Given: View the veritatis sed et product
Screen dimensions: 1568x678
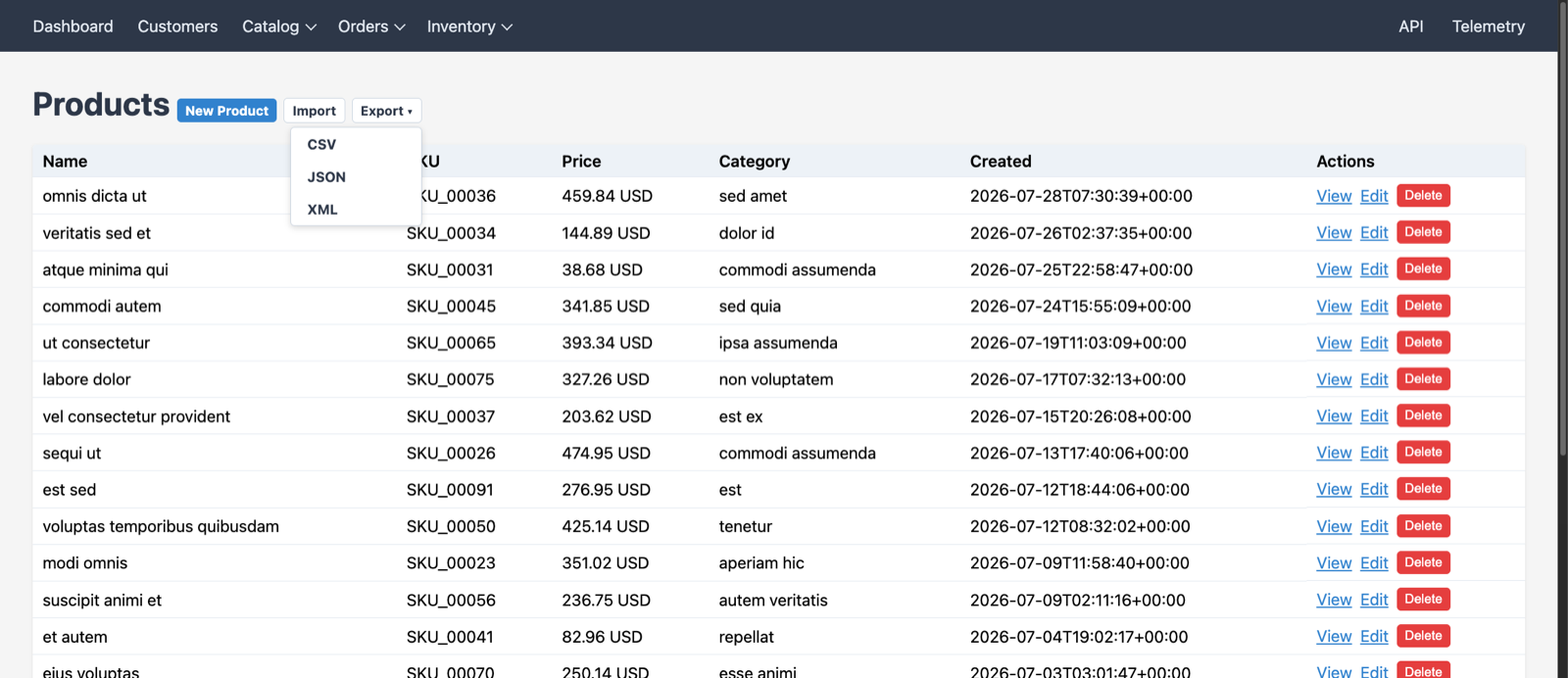Looking at the screenshot, I should [1334, 232].
